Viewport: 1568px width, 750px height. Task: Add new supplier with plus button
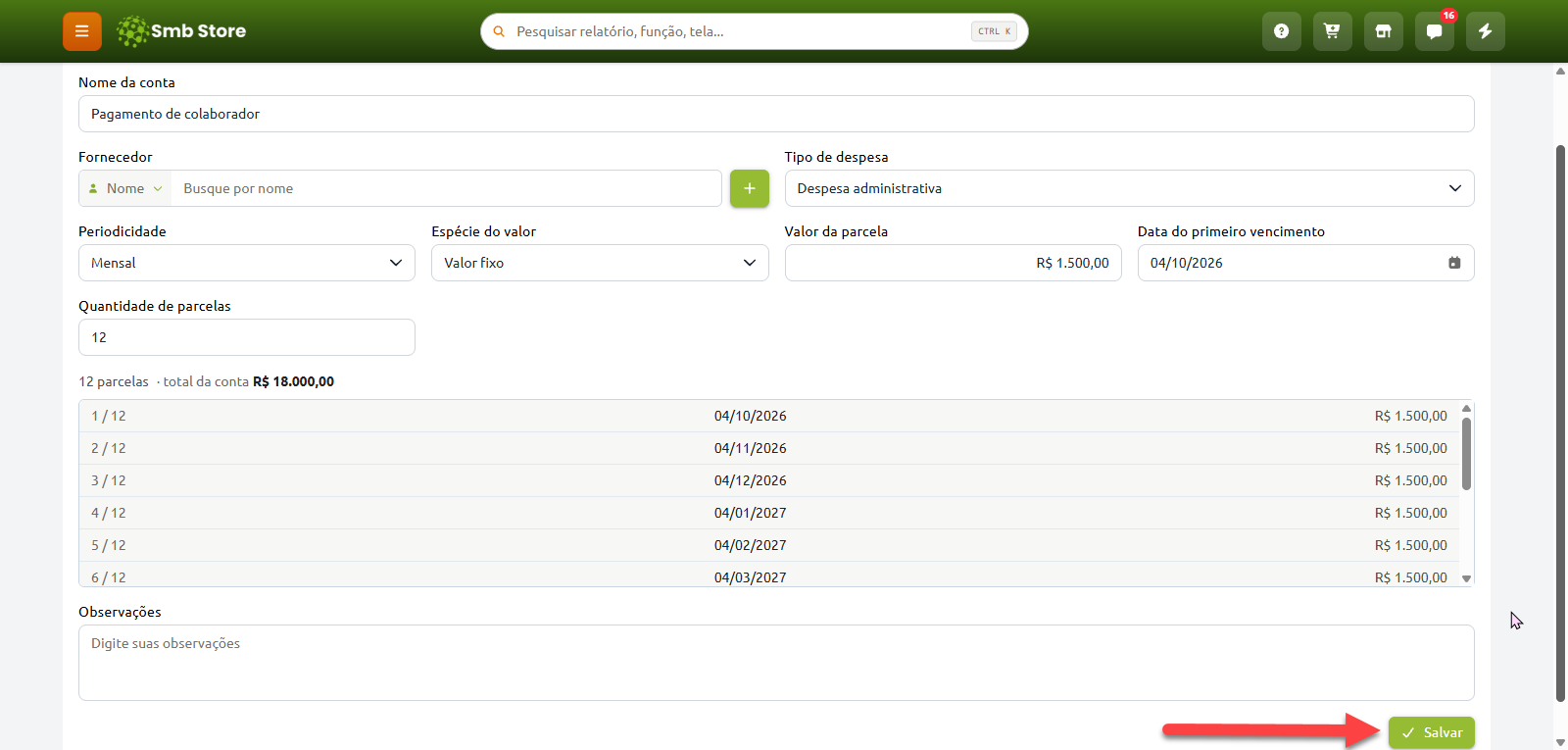tap(750, 188)
